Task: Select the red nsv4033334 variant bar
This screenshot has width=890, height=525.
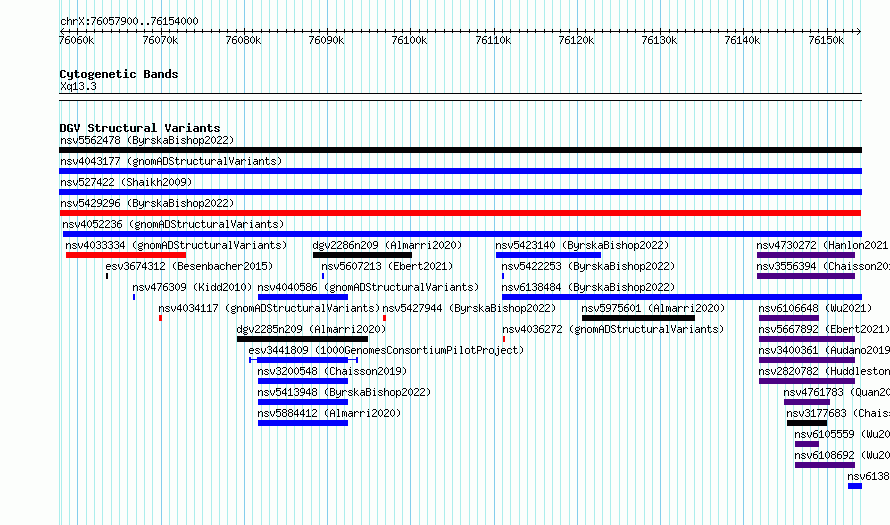Action: coord(125,255)
